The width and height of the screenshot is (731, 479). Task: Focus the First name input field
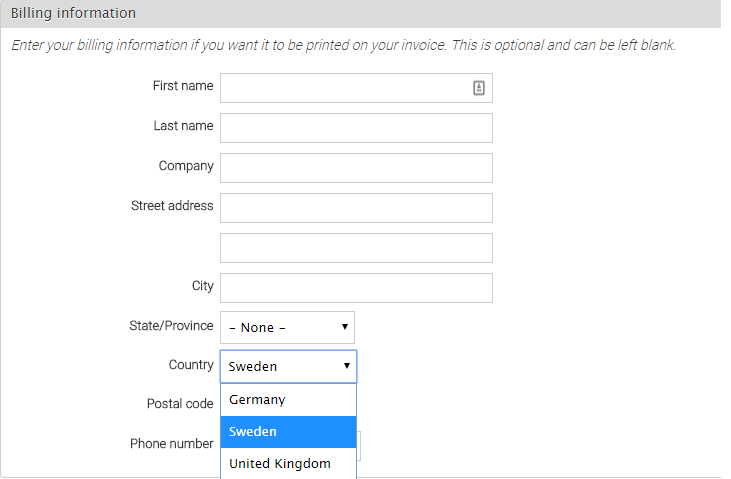click(345, 88)
